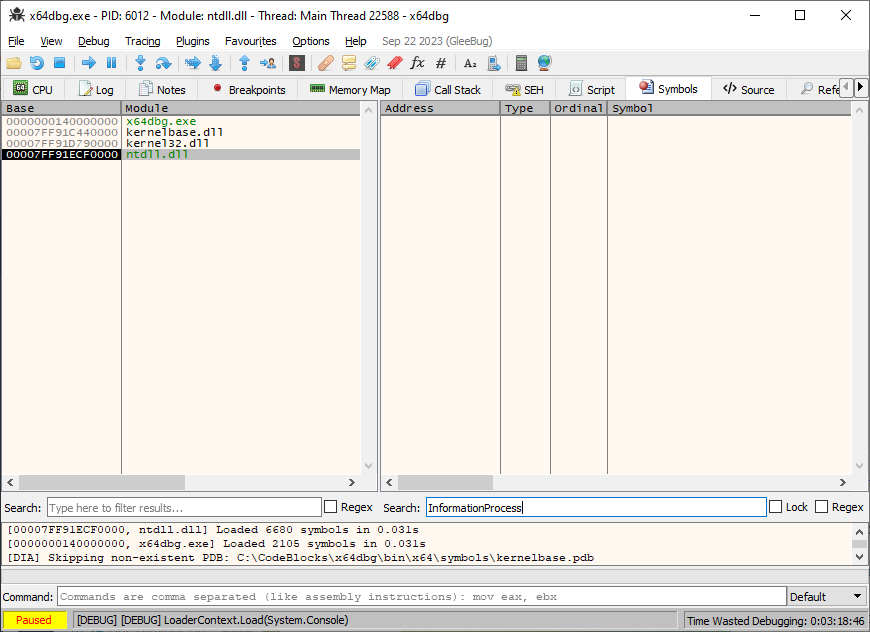
Task: Restart debugging with the Restart icon
Action: (37, 63)
